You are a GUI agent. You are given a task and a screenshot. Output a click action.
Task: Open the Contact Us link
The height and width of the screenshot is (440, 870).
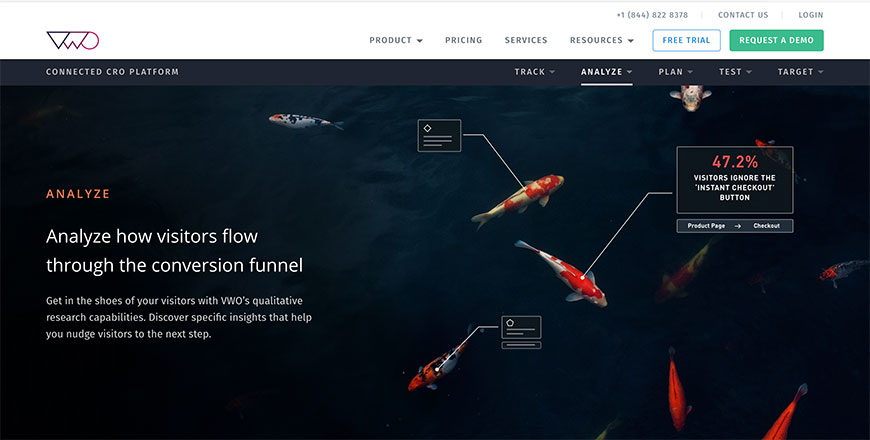[x=743, y=15]
